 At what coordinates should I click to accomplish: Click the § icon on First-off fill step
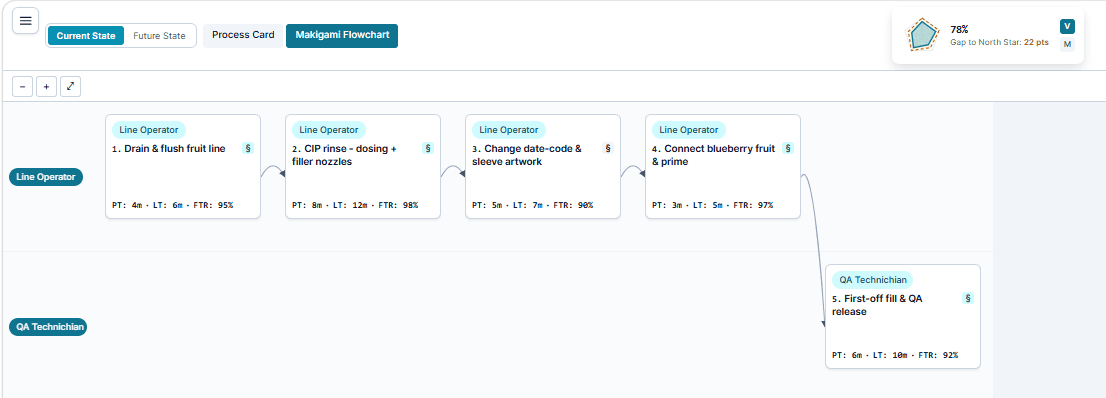968,298
